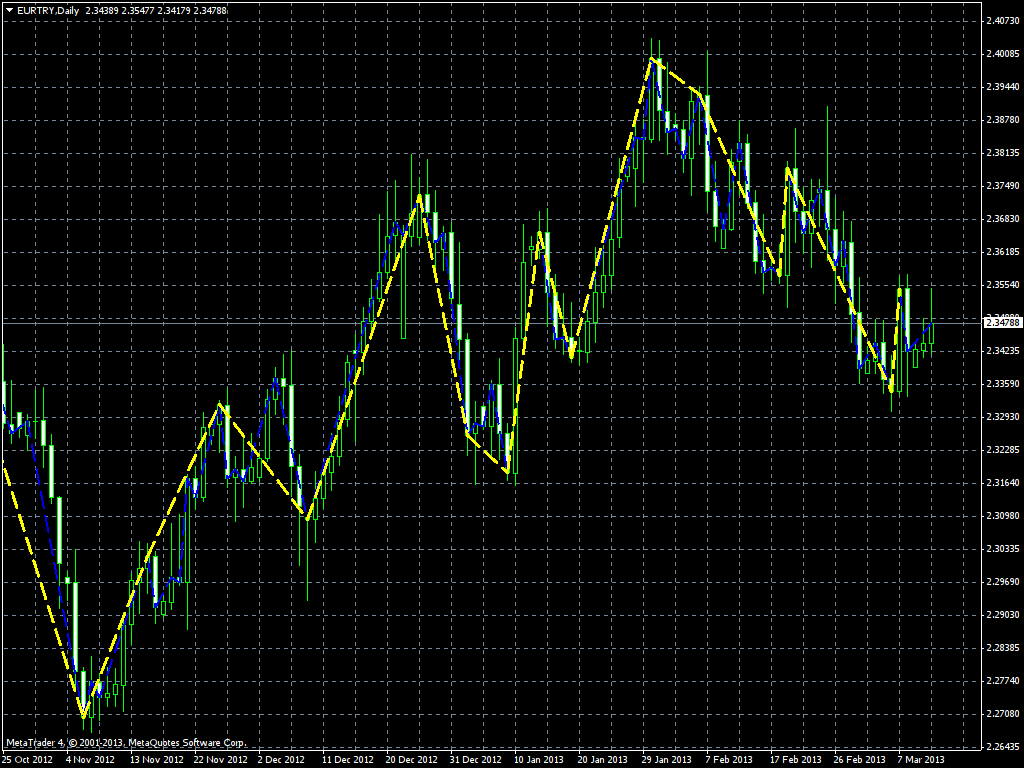Screen dimensions: 1024x768
Task: Click the highest ZigZag peak near 2.40085
Action: [x=654, y=58]
